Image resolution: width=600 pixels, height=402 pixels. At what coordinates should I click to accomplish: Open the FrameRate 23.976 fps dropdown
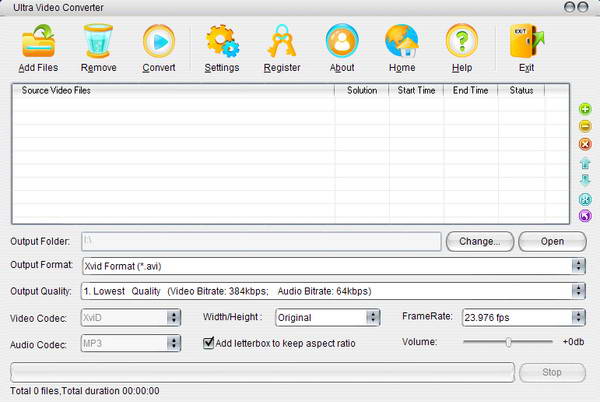[x=578, y=317]
